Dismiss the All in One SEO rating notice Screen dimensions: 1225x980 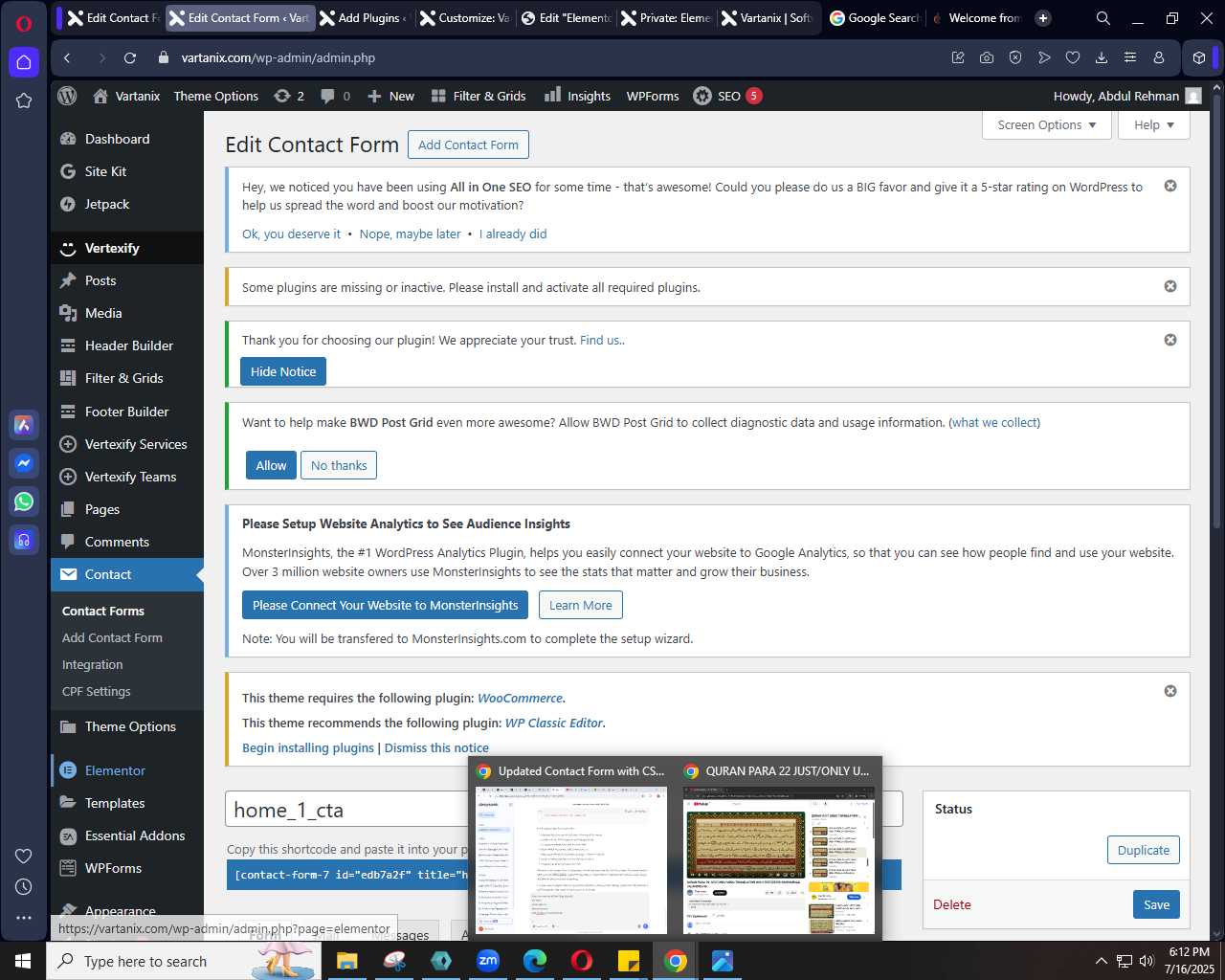[1170, 186]
